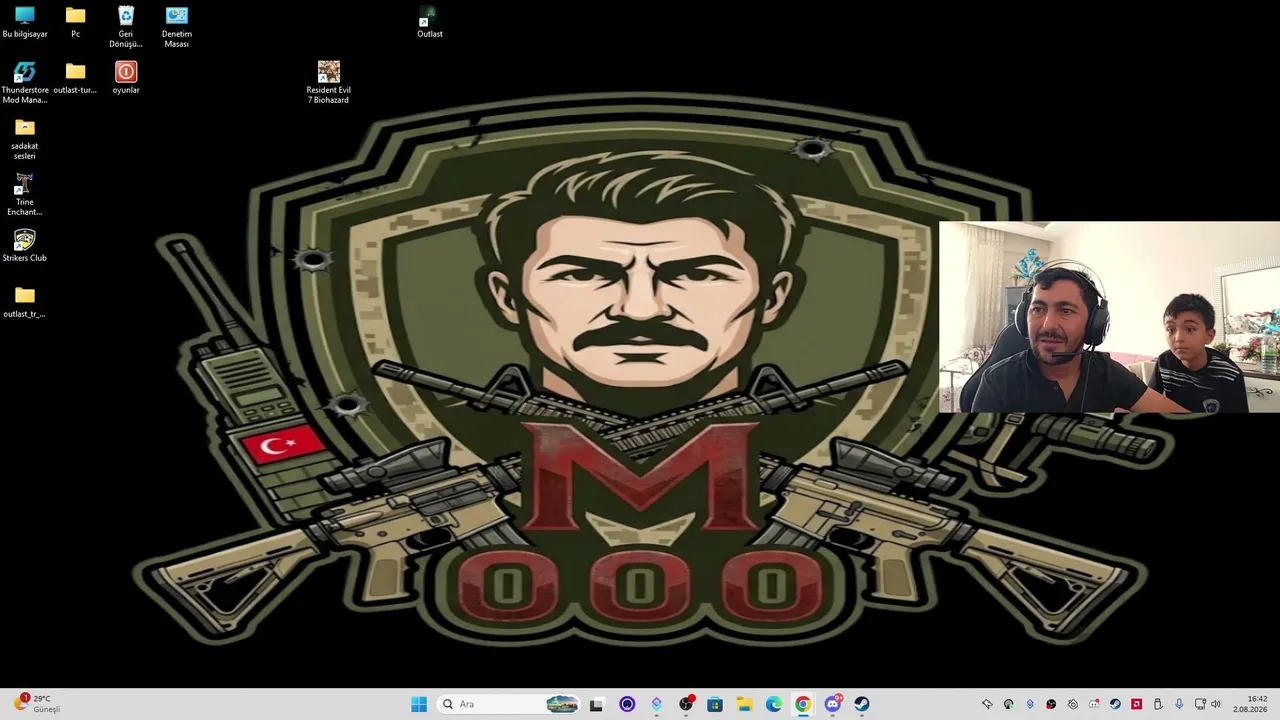Switch to Google Chrome in the taskbar

click(x=803, y=704)
